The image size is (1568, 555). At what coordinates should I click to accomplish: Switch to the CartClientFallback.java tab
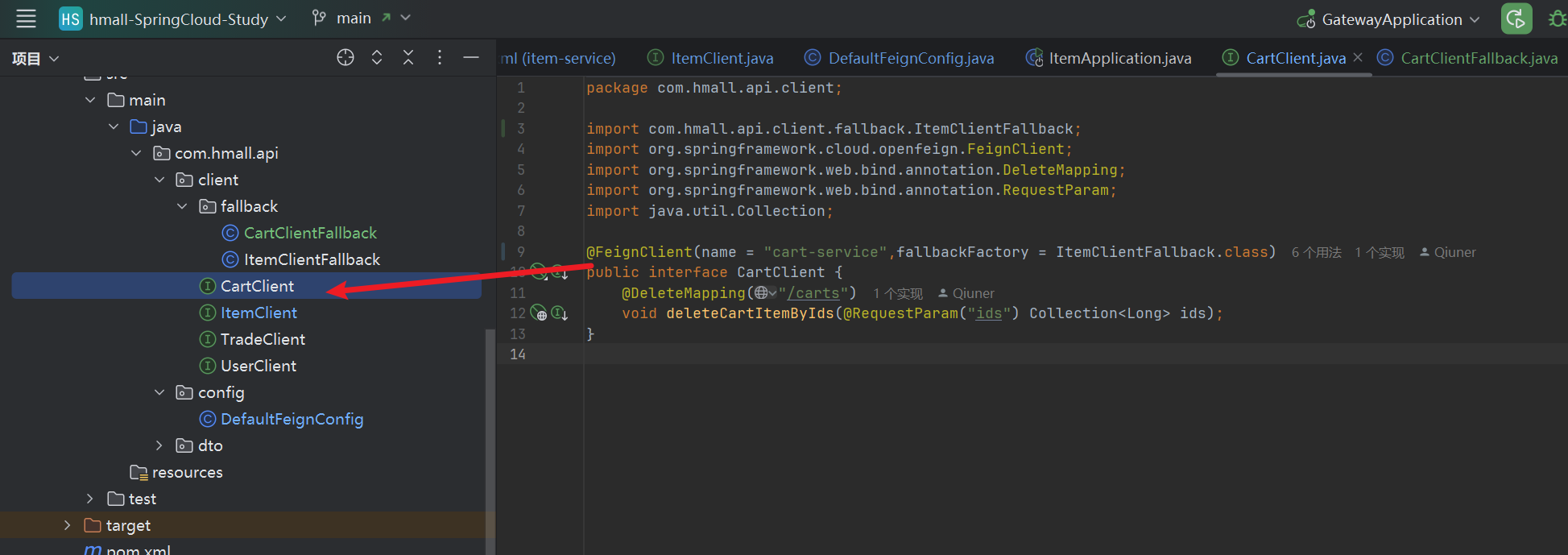click(x=1467, y=58)
